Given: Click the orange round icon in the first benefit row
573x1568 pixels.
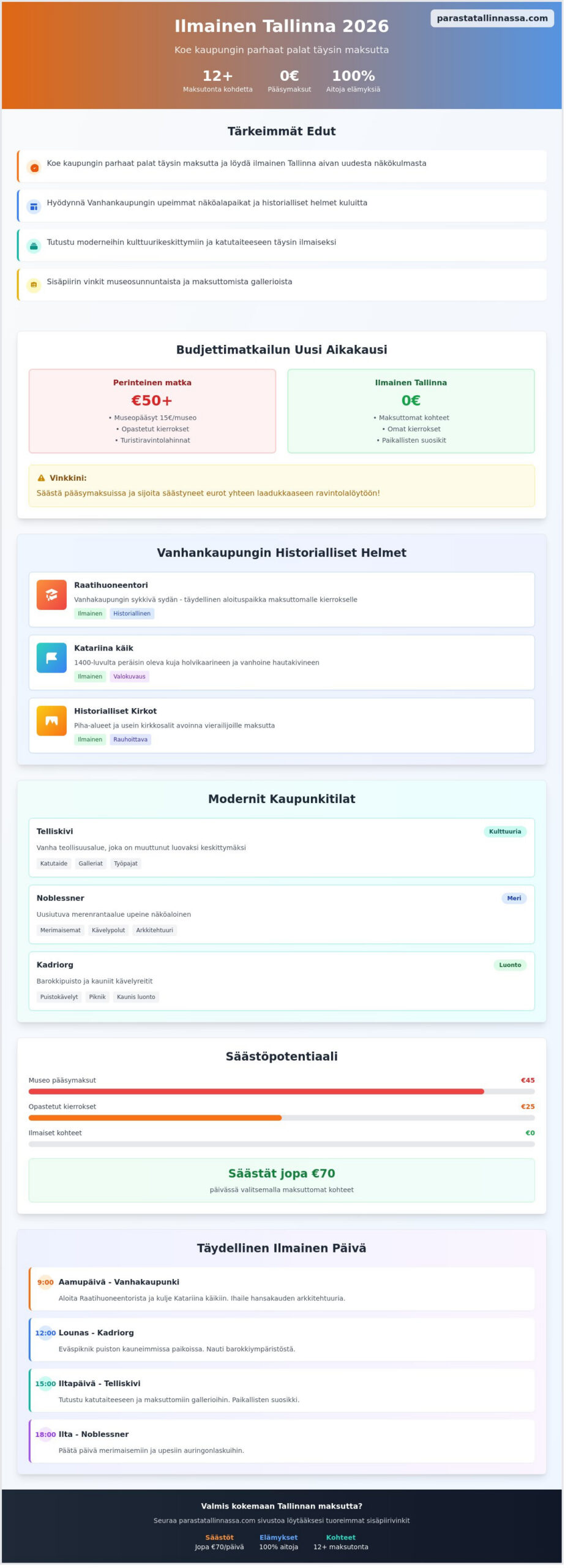Looking at the screenshot, I should [34, 168].
